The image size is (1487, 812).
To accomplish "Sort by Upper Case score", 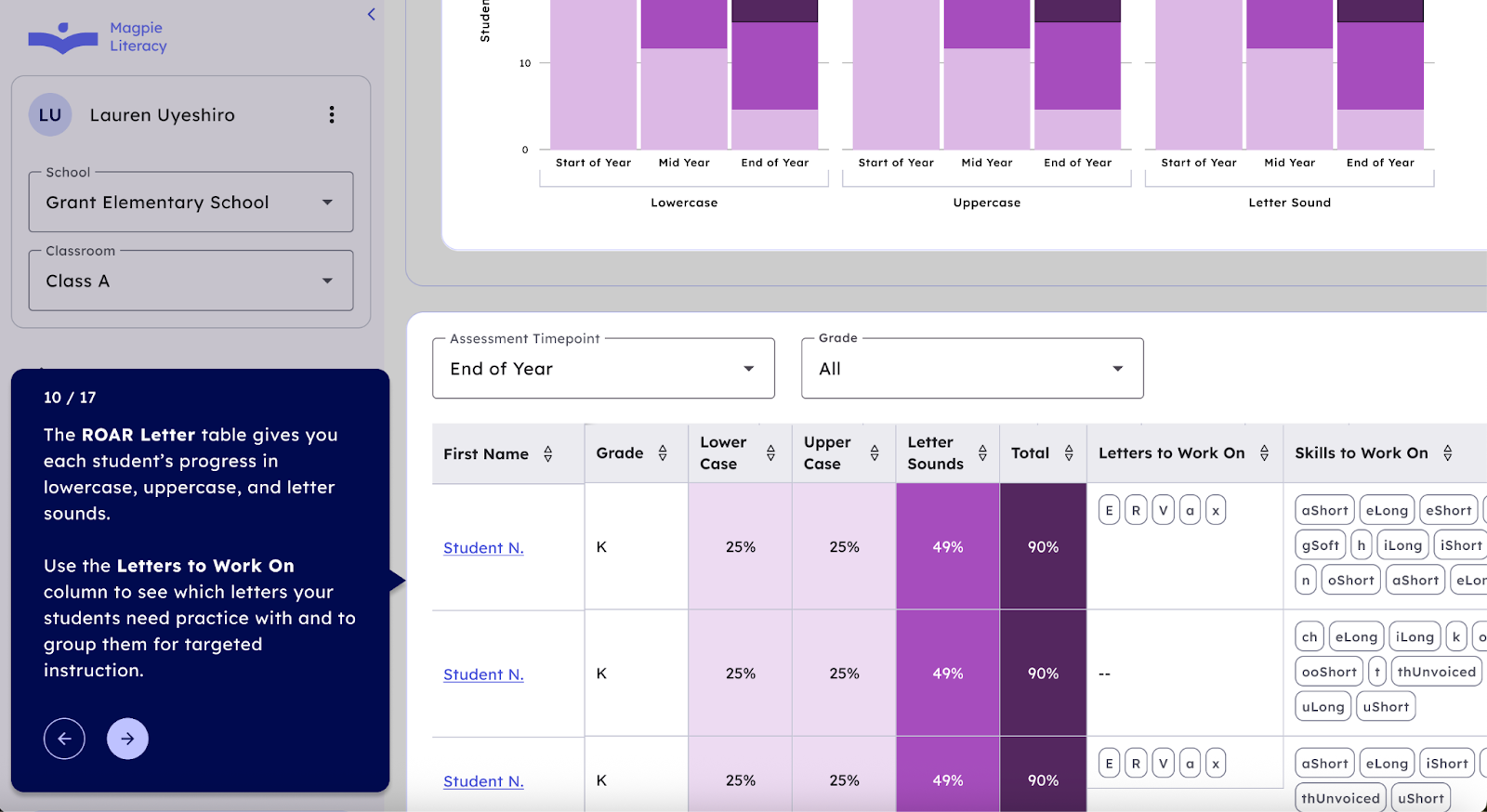I will (875, 452).
